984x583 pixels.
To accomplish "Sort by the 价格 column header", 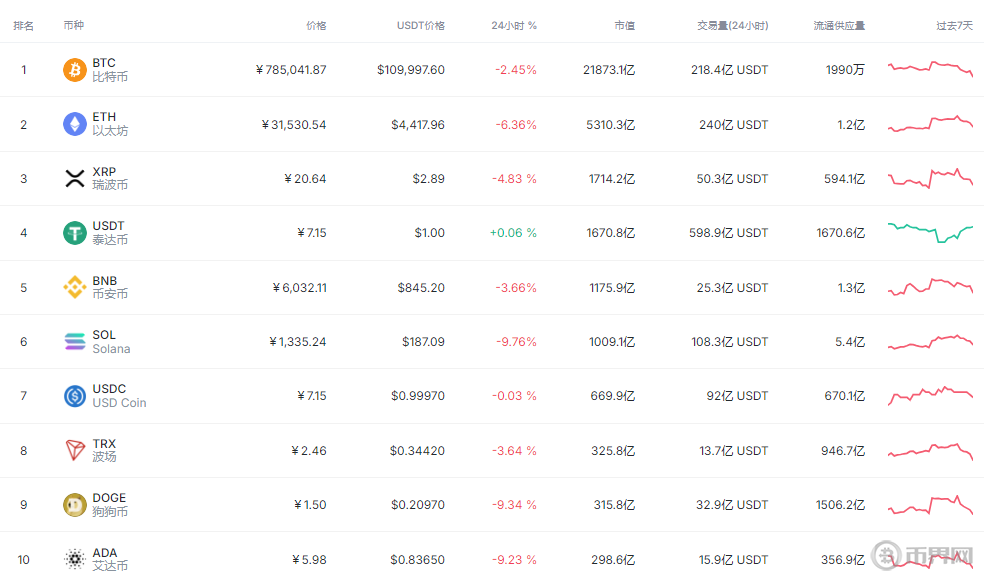I will coord(316,25).
